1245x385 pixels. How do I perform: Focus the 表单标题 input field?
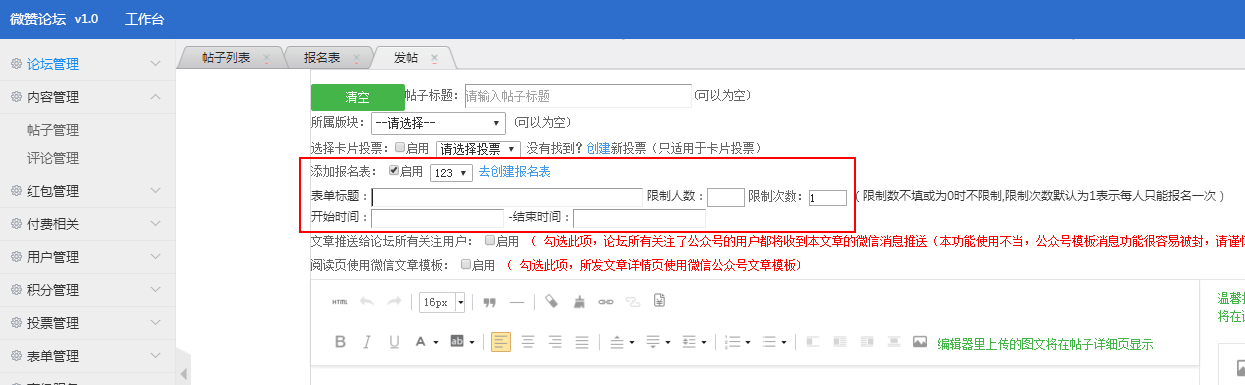coord(507,197)
